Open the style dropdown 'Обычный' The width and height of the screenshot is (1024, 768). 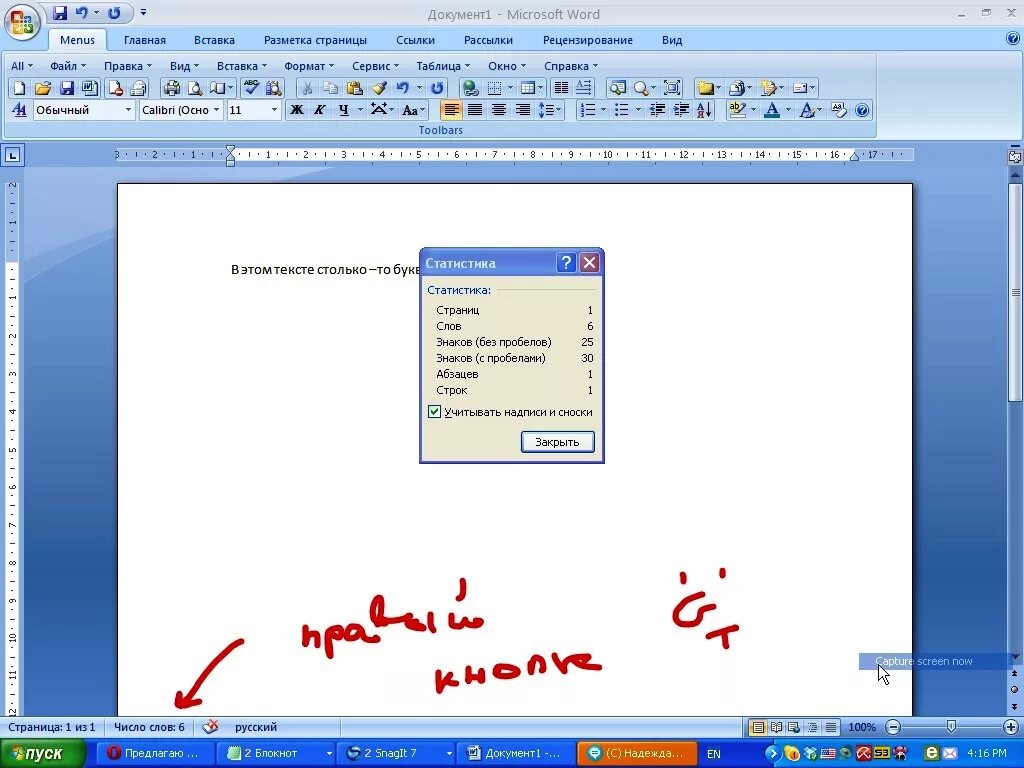128,110
